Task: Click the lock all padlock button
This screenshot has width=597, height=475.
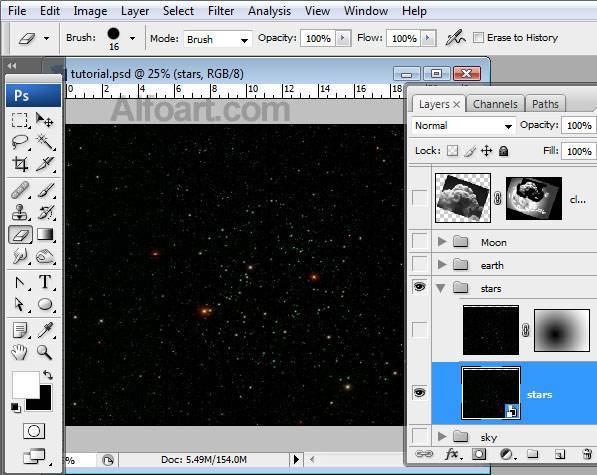Action: [503, 151]
